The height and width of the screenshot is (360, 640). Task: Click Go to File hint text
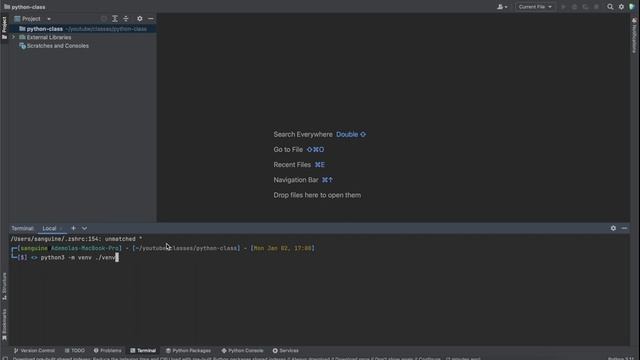pos(288,150)
